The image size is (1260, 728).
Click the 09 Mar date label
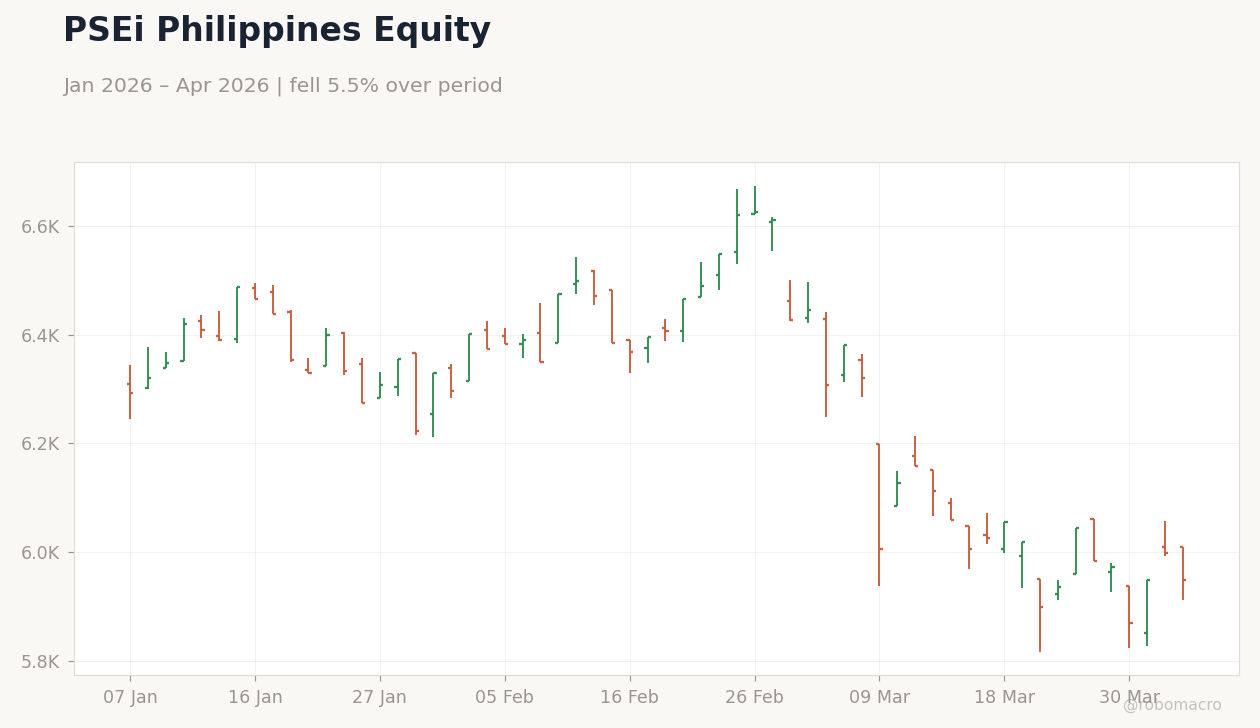(x=879, y=698)
